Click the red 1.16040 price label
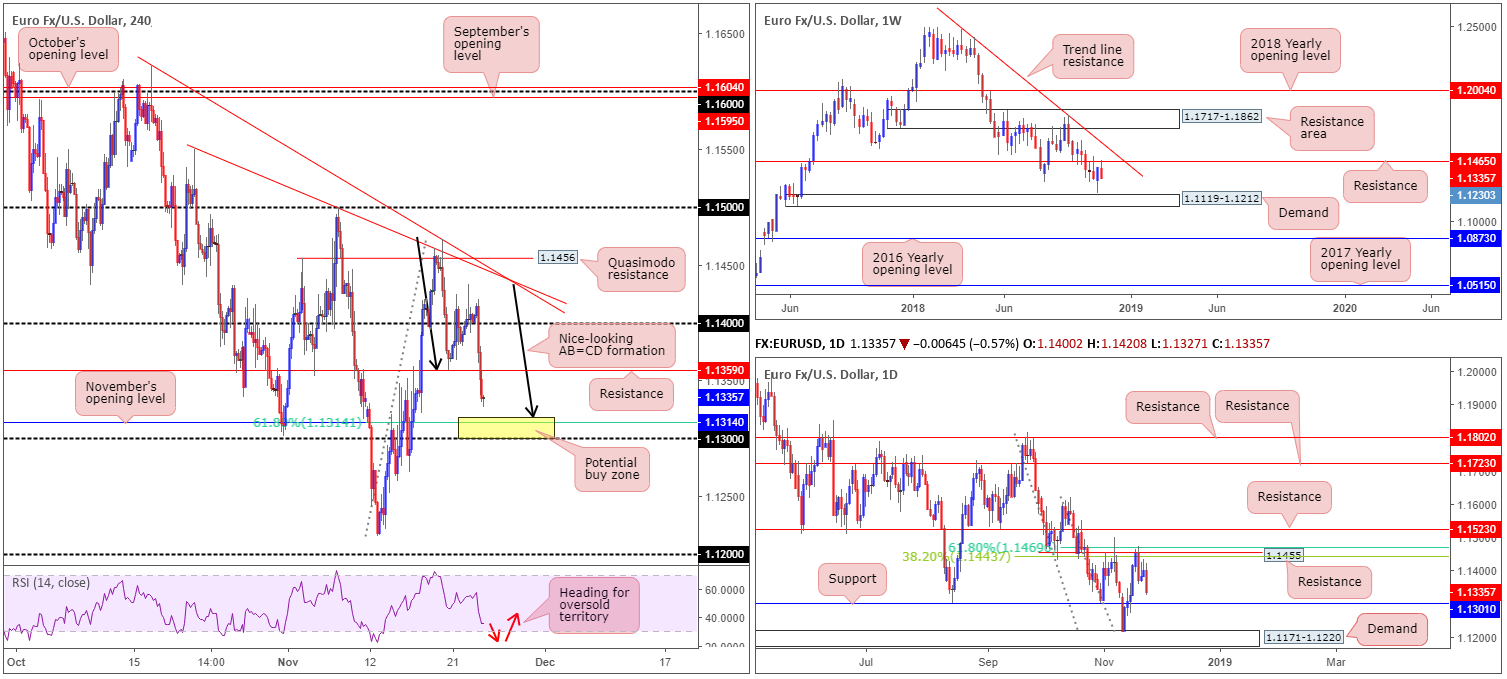This screenshot has width=1507, height=679. pyautogui.click(x=722, y=87)
